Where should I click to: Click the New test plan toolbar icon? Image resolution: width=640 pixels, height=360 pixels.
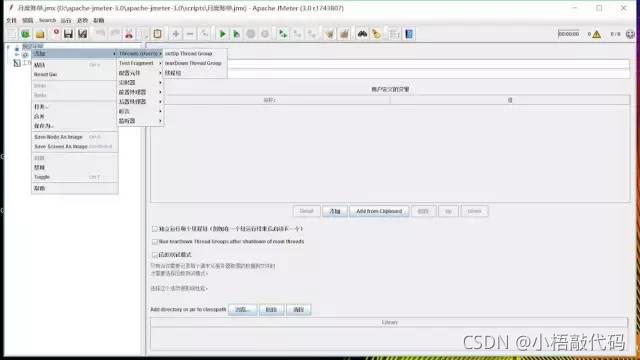pos(12,34)
